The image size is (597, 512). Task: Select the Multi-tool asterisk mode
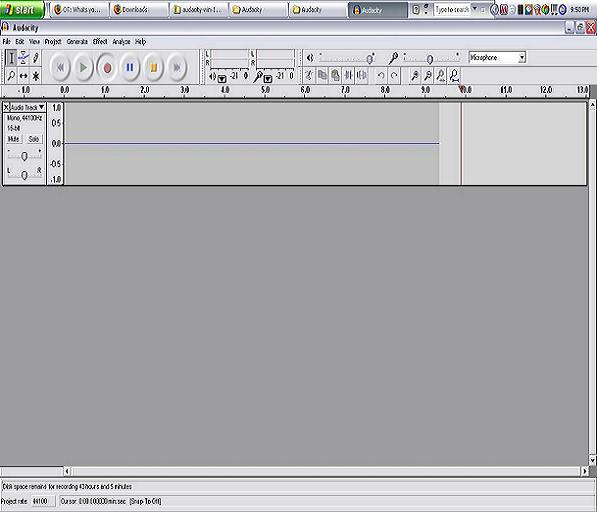pos(36,76)
